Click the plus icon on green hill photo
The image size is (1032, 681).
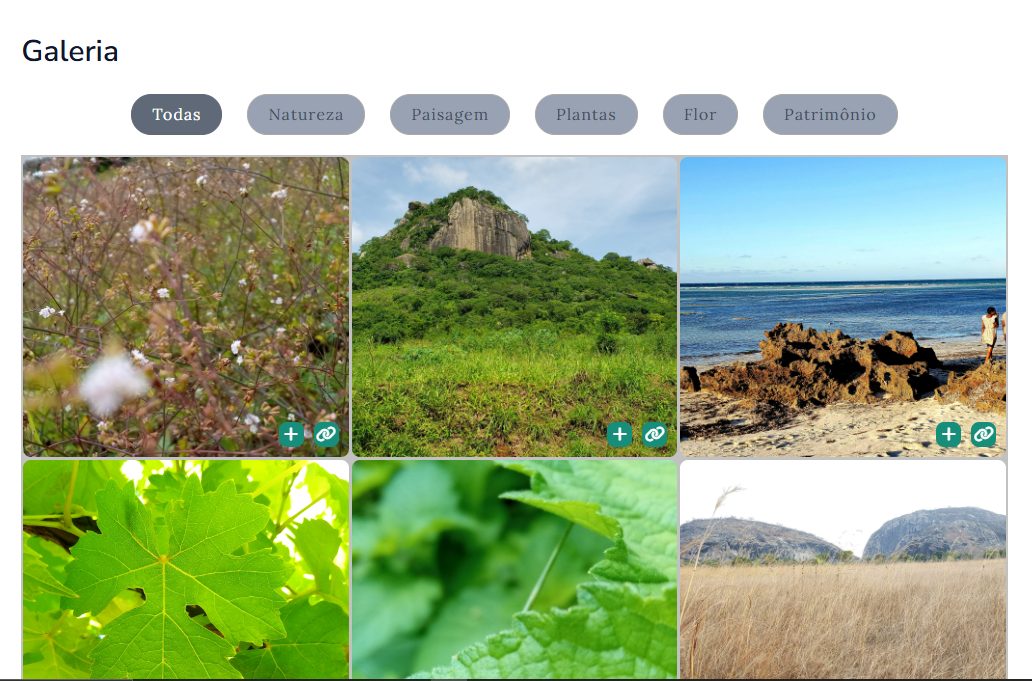point(620,434)
